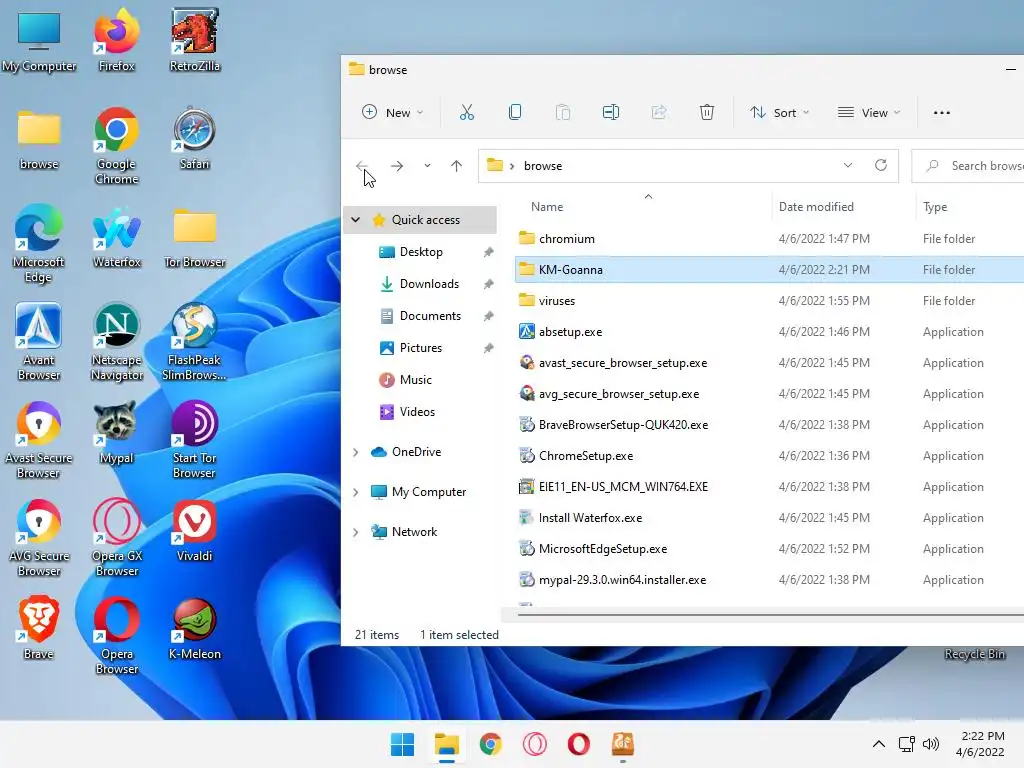Select the Microsoft Edge desktop icon

pyautogui.click(x=39, y=244)
